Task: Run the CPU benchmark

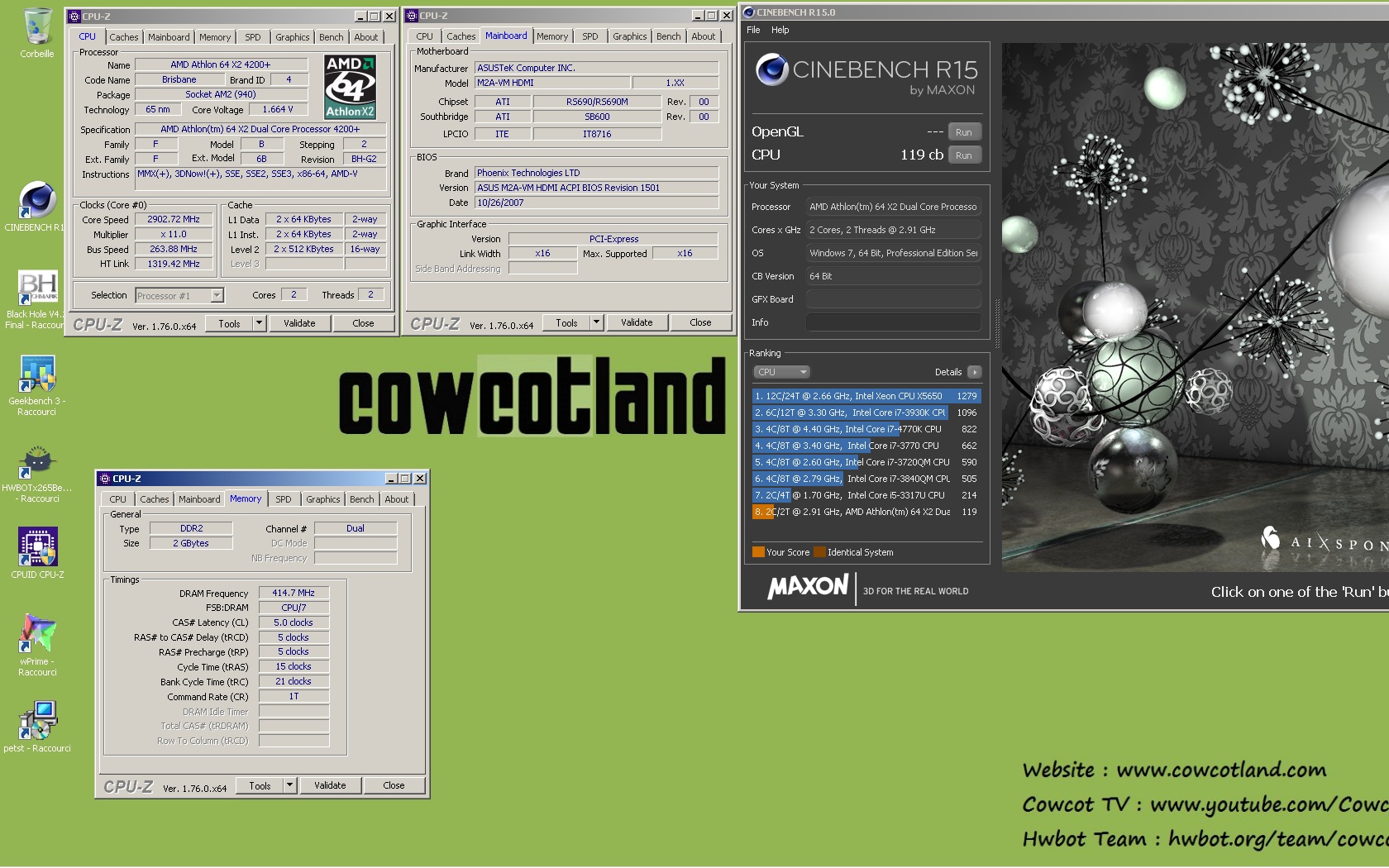Action: [964, 155]
